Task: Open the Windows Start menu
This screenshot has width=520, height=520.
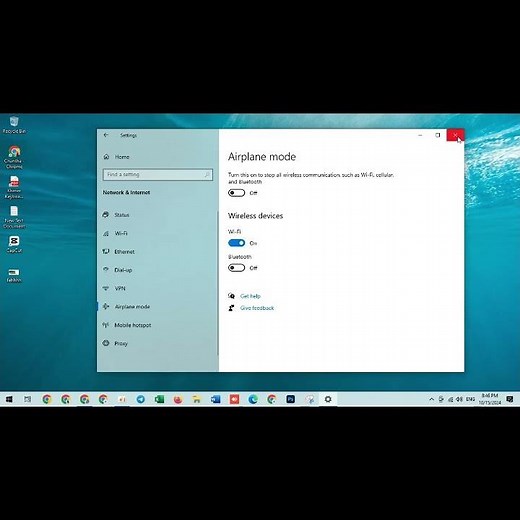Action: (9, 399)
